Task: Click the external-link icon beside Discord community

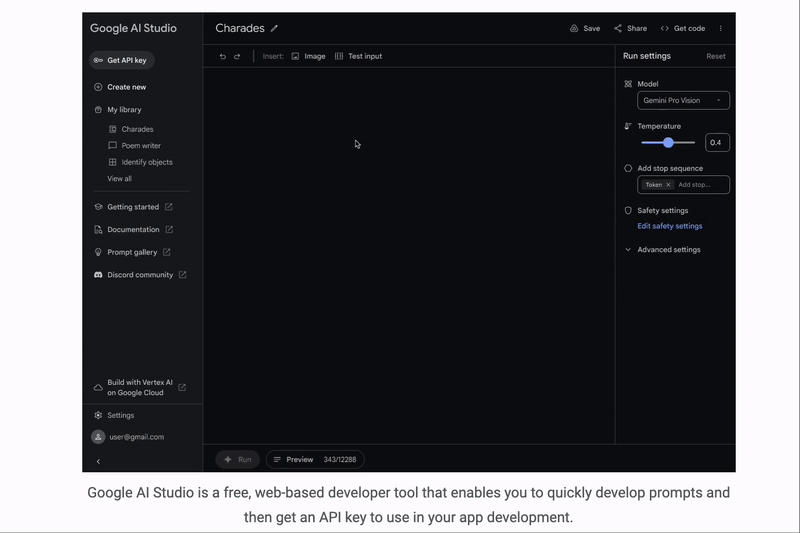Action: [182, 275]
